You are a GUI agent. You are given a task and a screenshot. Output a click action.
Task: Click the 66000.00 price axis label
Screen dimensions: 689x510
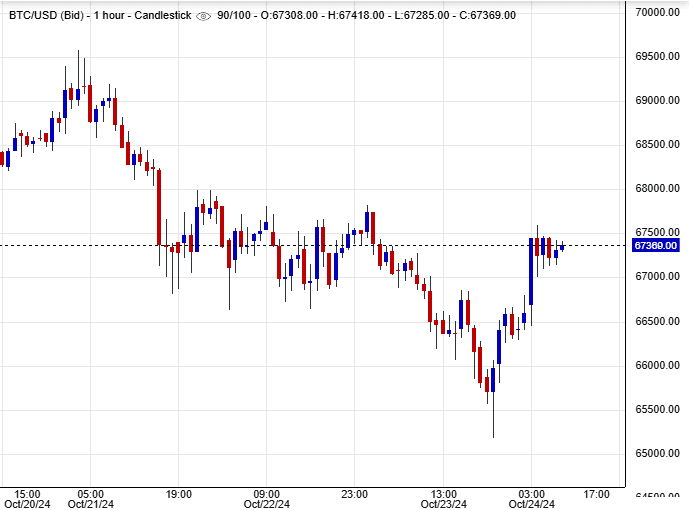[x=656, y=365]
